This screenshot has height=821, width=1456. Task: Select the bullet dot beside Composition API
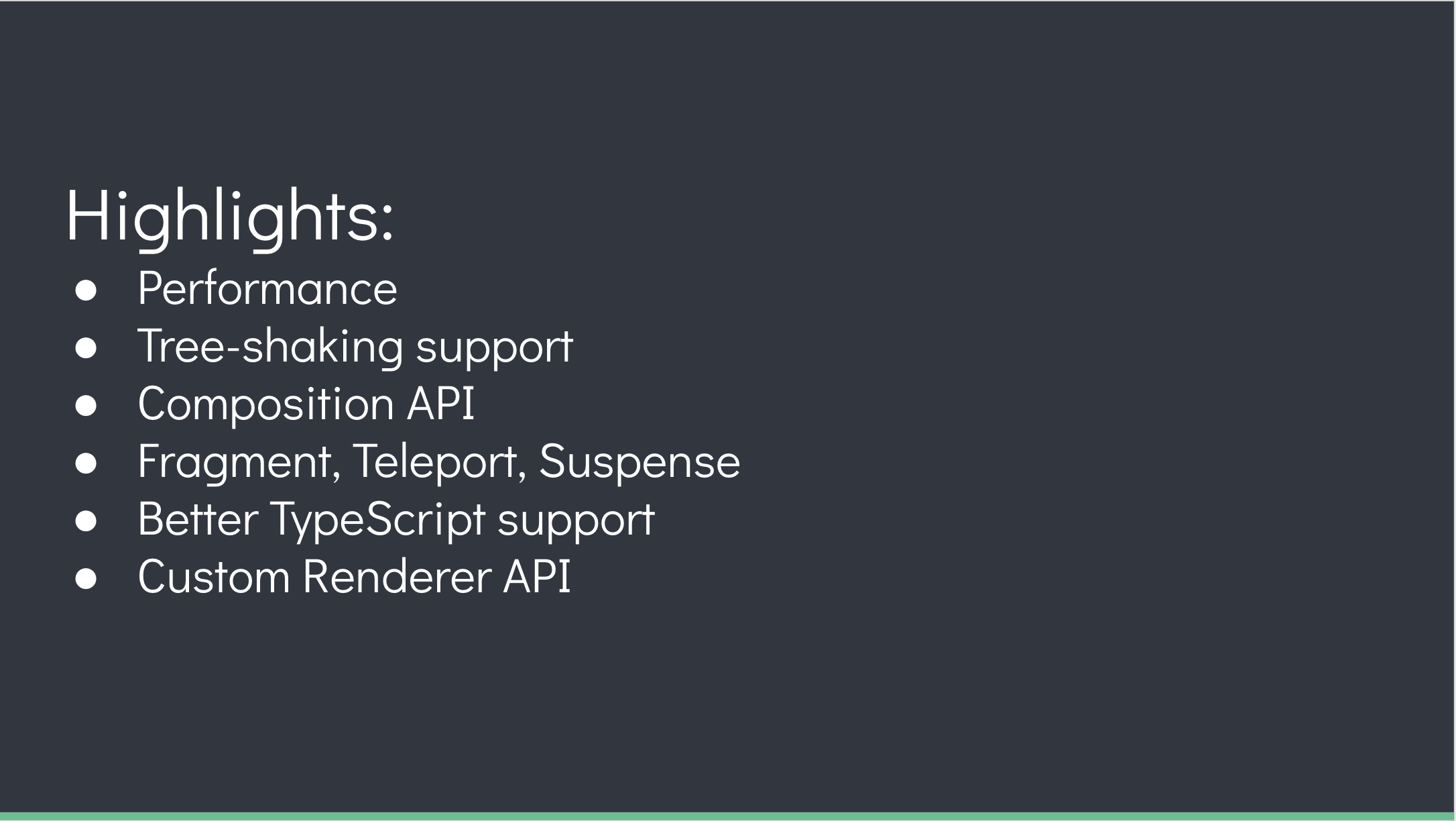pos(86,406)
